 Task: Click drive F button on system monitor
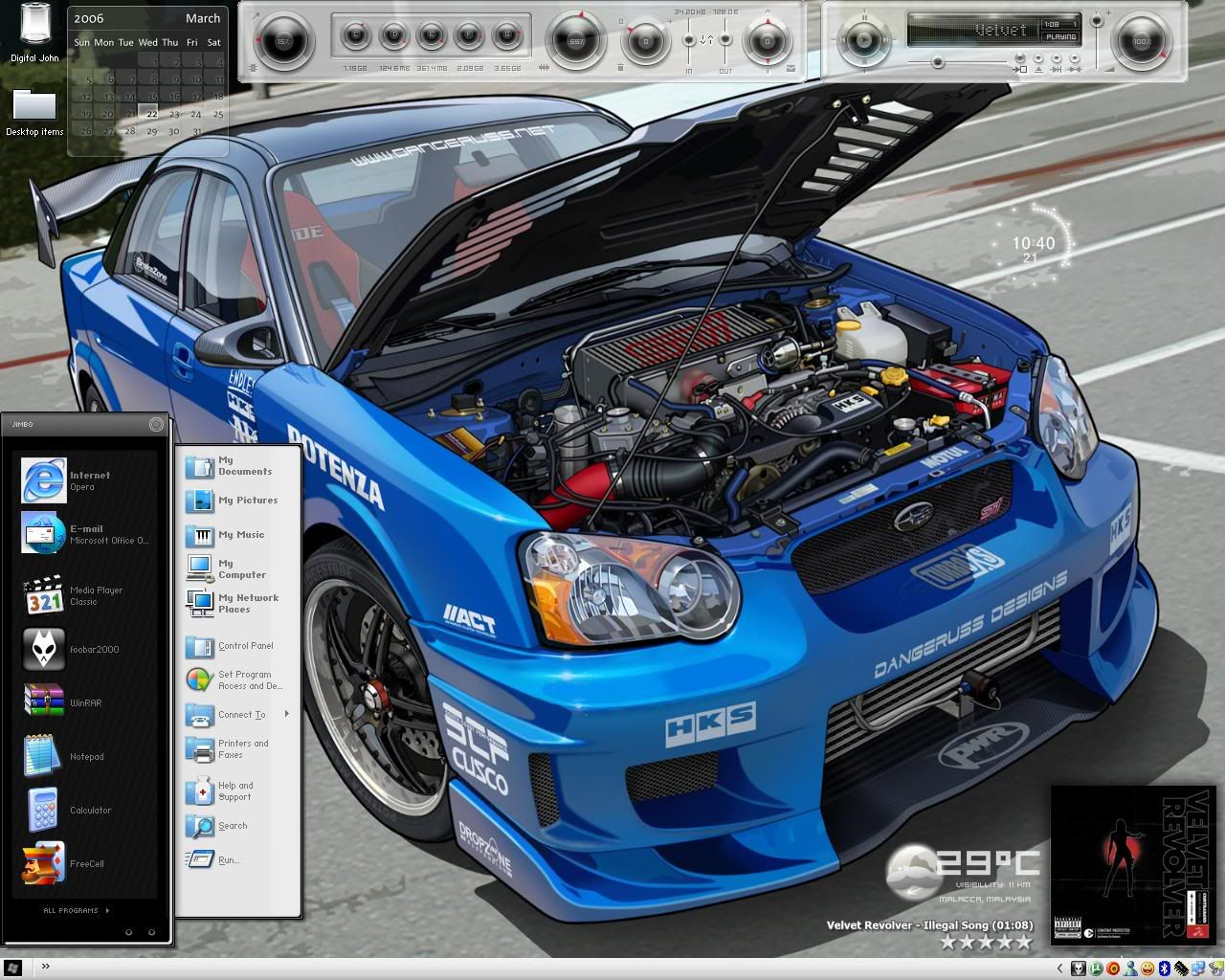[469, 36]
